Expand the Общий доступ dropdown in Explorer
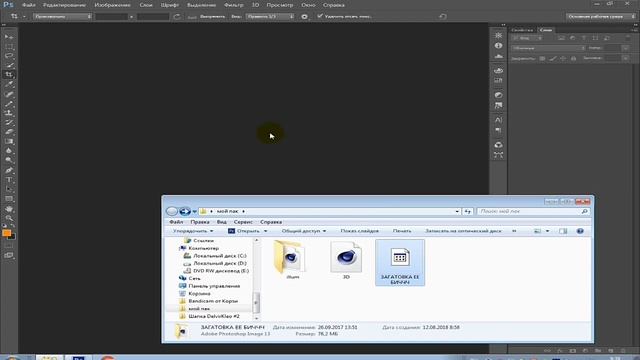 coord(304,231)
